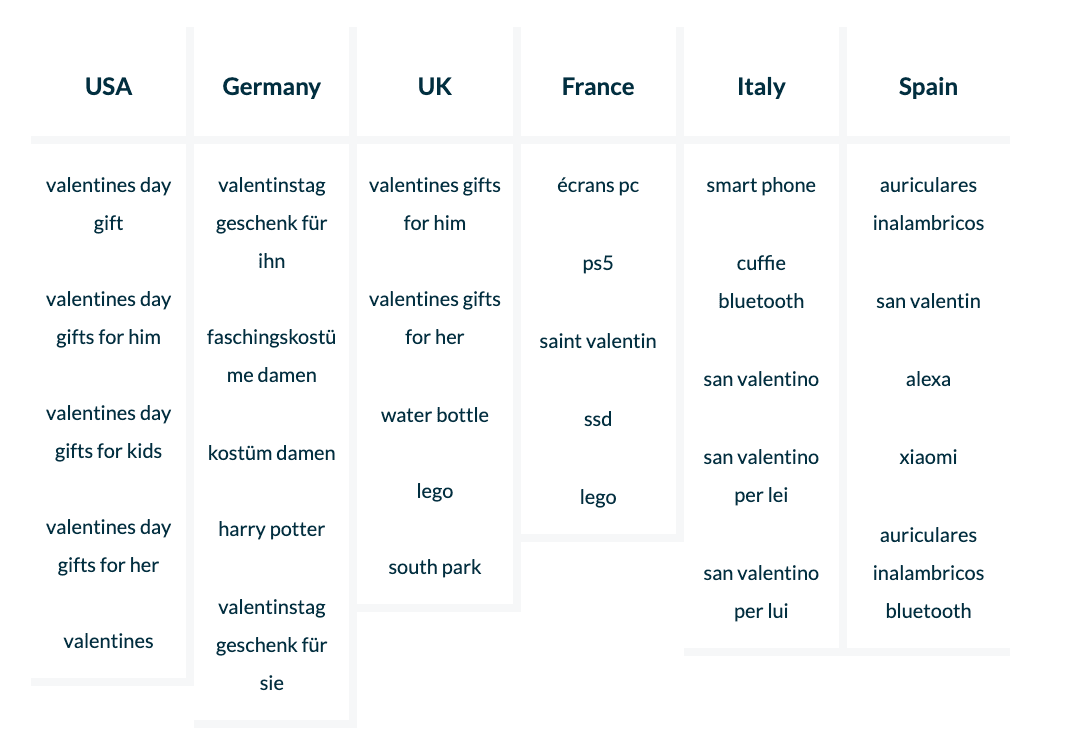Click 'water bottle' in UK column
The height and width of the screenshot is (742, 1090).
(435, 415)
